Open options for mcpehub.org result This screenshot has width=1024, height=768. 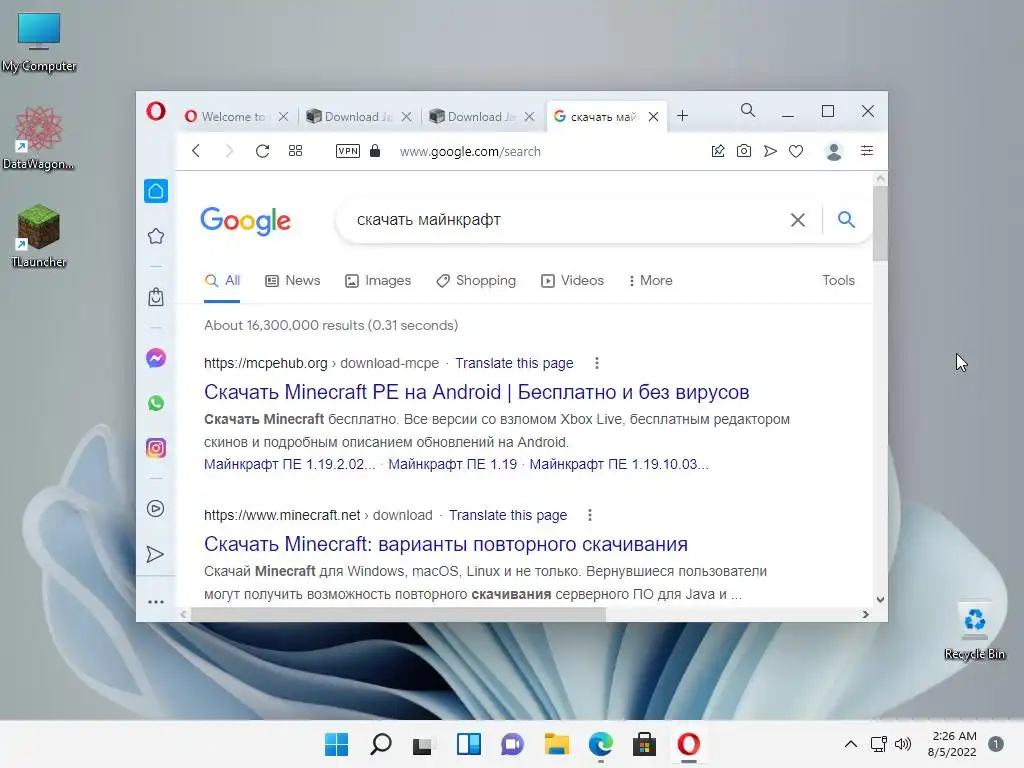(x=596, y=363)
